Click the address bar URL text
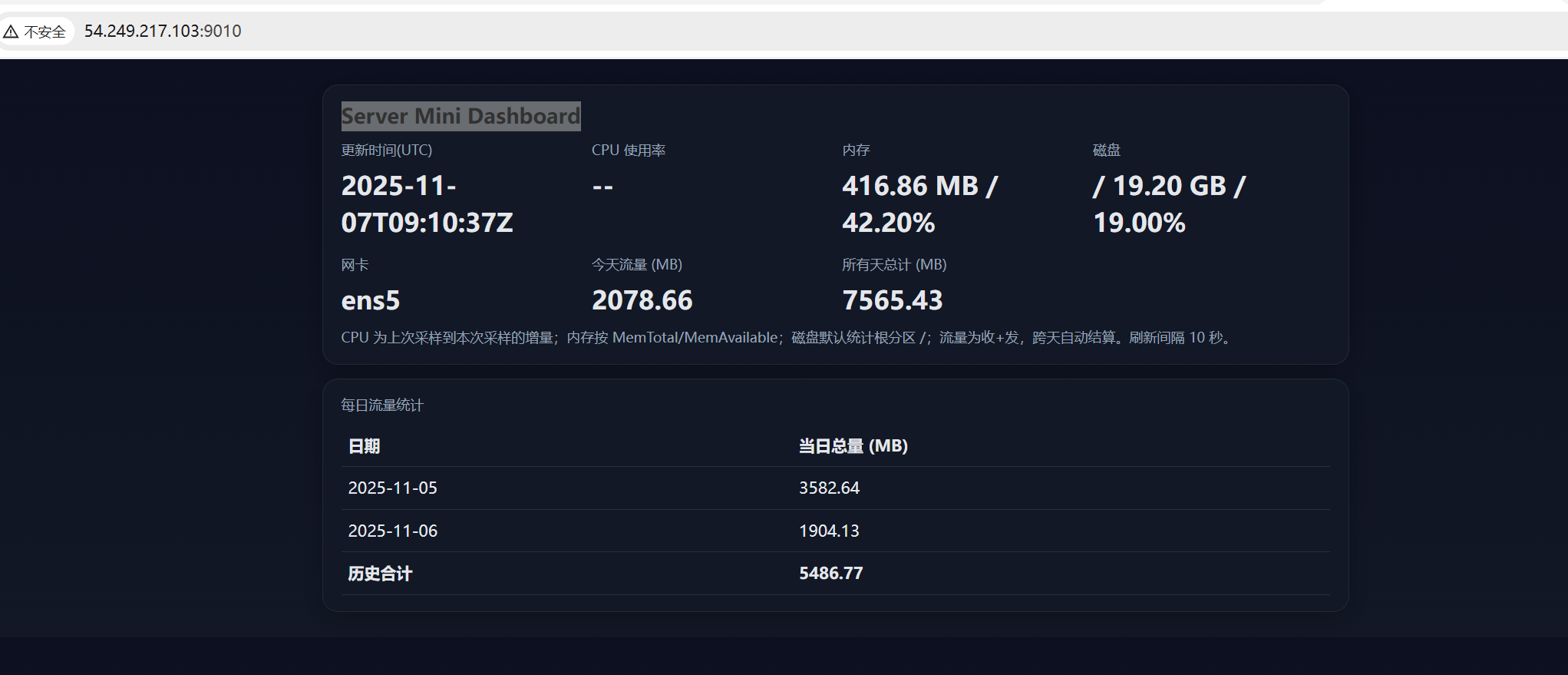The width and height of the screenshot is (1568, 675). 163,31
